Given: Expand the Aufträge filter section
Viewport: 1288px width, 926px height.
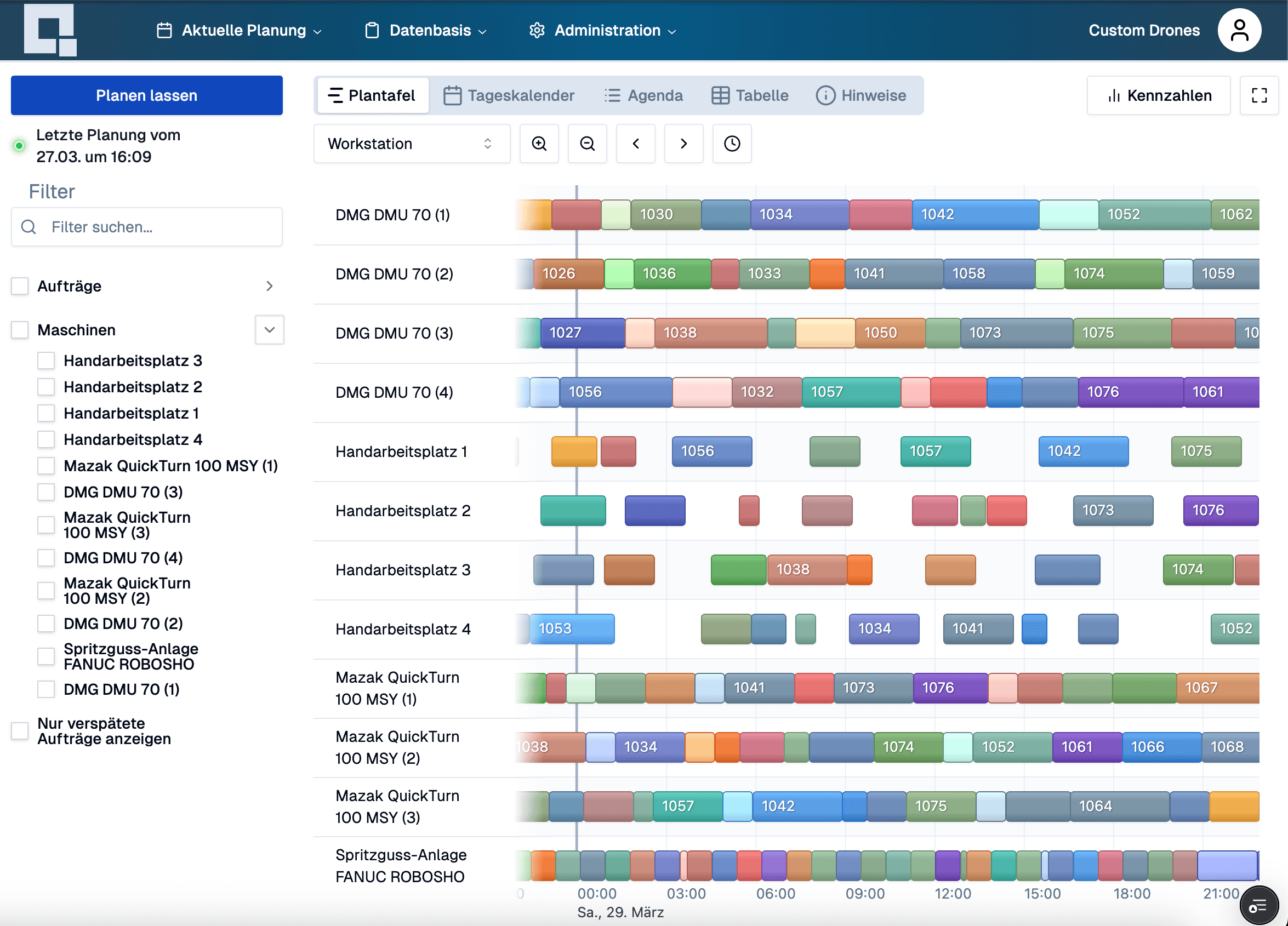Looking at the screenshot, I should pyautogui.click(x=269, y=286).
